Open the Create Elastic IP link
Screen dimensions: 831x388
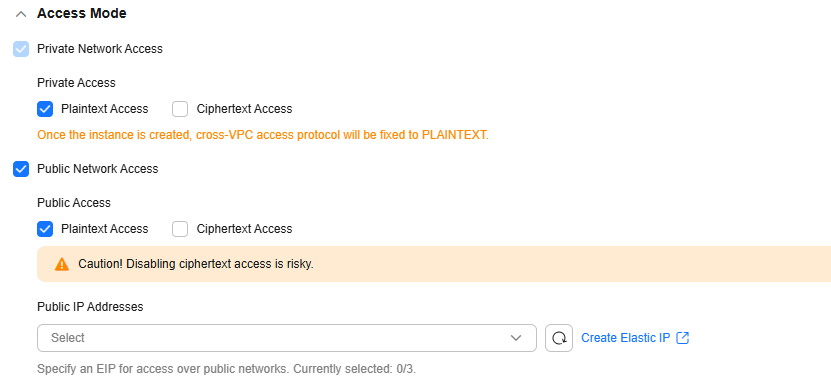pos(625,338)
